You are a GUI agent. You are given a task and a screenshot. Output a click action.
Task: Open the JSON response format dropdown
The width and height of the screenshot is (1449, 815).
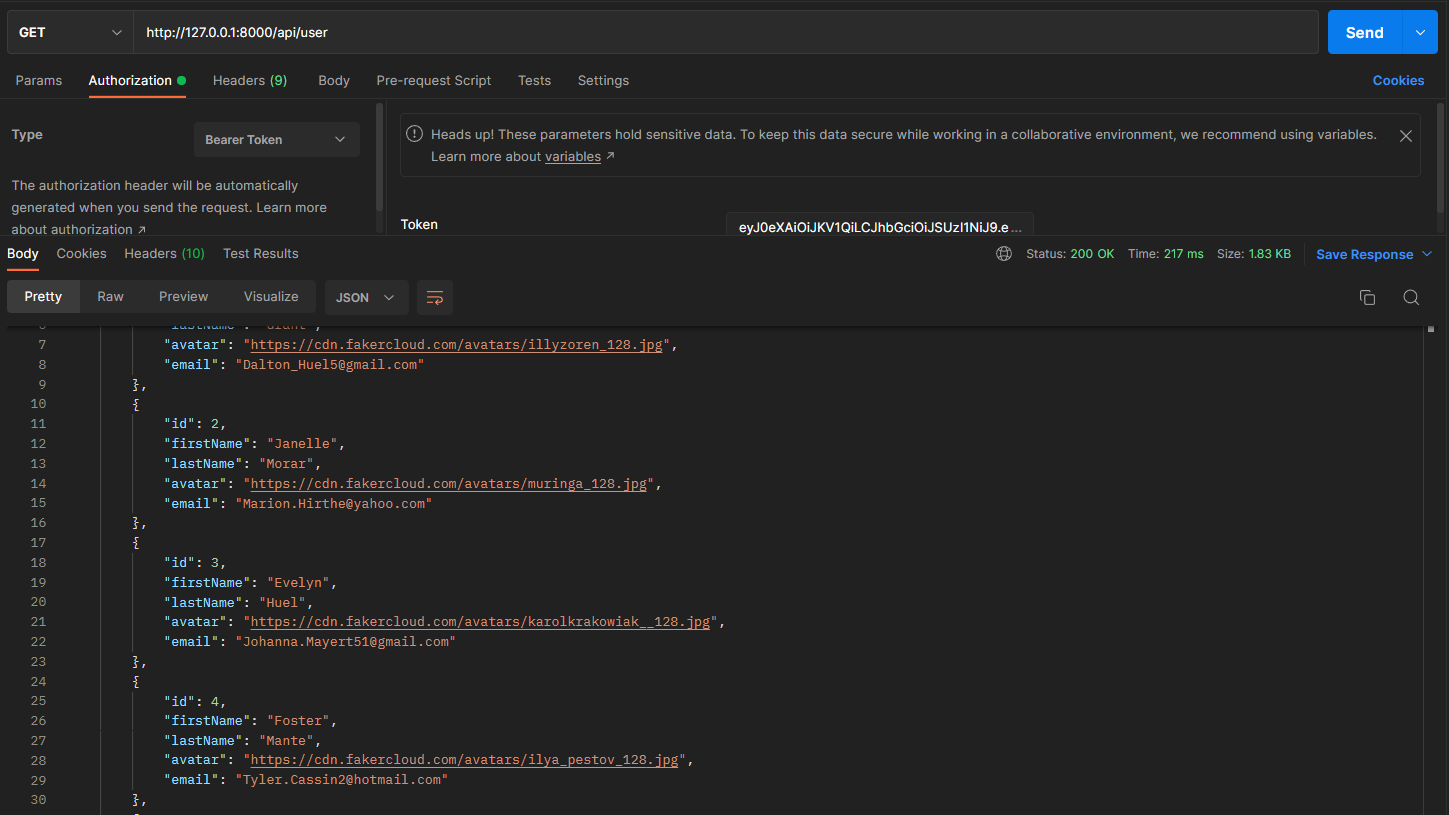tap(366, 297)
